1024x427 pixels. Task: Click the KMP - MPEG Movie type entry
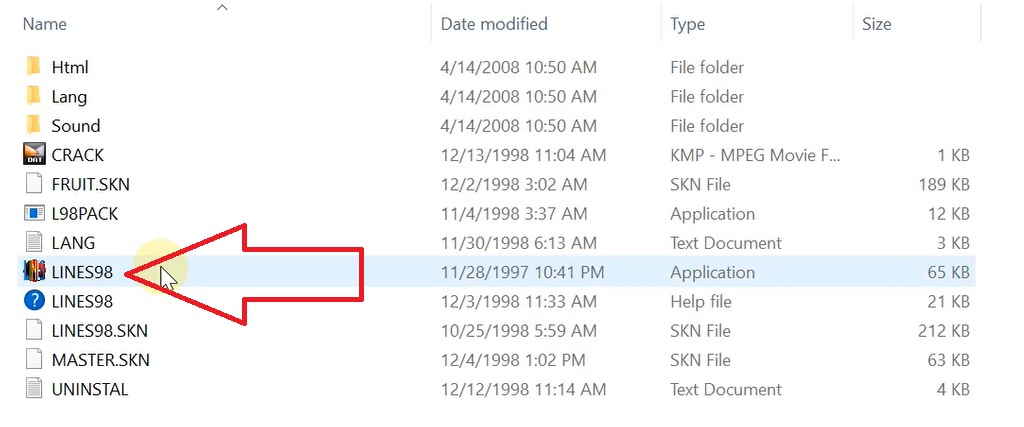(x=756, y=155)
